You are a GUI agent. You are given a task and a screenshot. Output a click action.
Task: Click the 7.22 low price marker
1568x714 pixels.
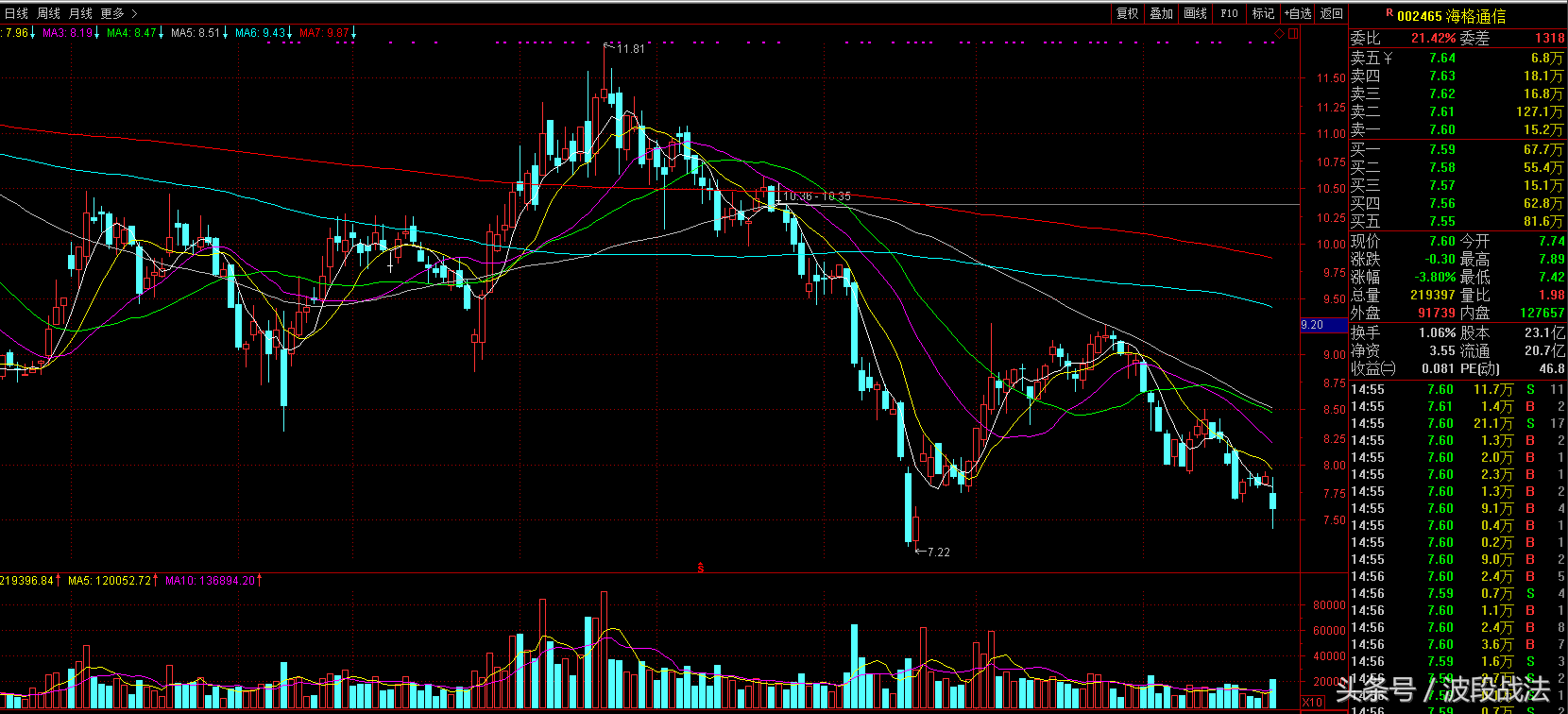pos(938,552)
